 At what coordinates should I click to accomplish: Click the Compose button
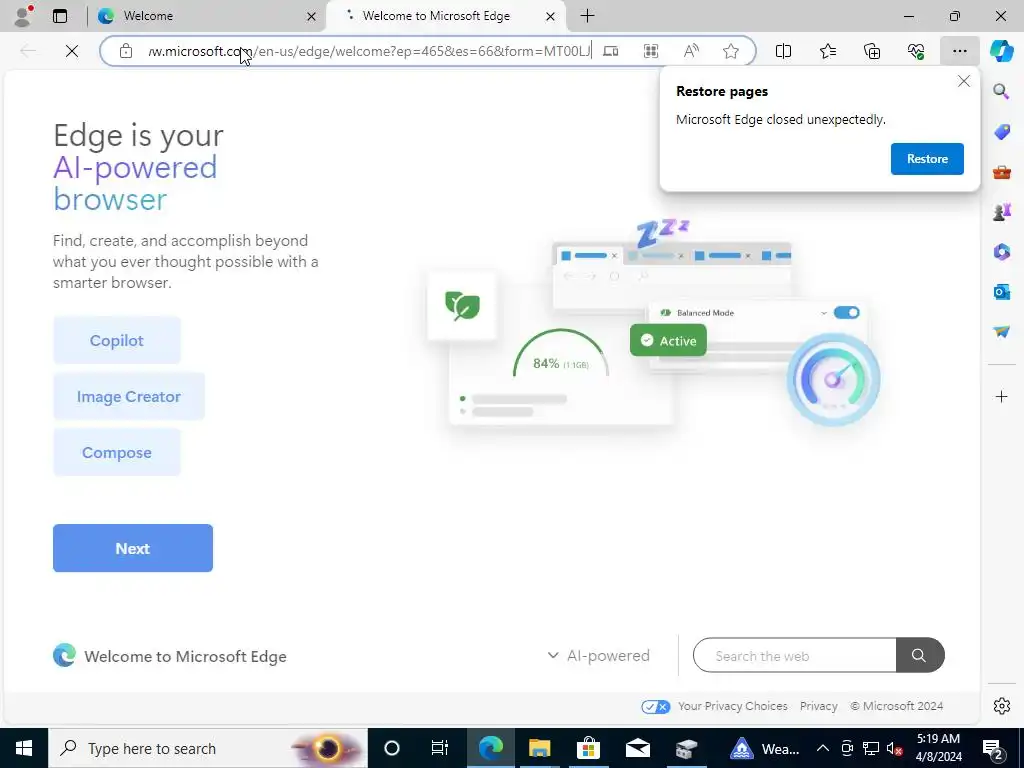117,453
